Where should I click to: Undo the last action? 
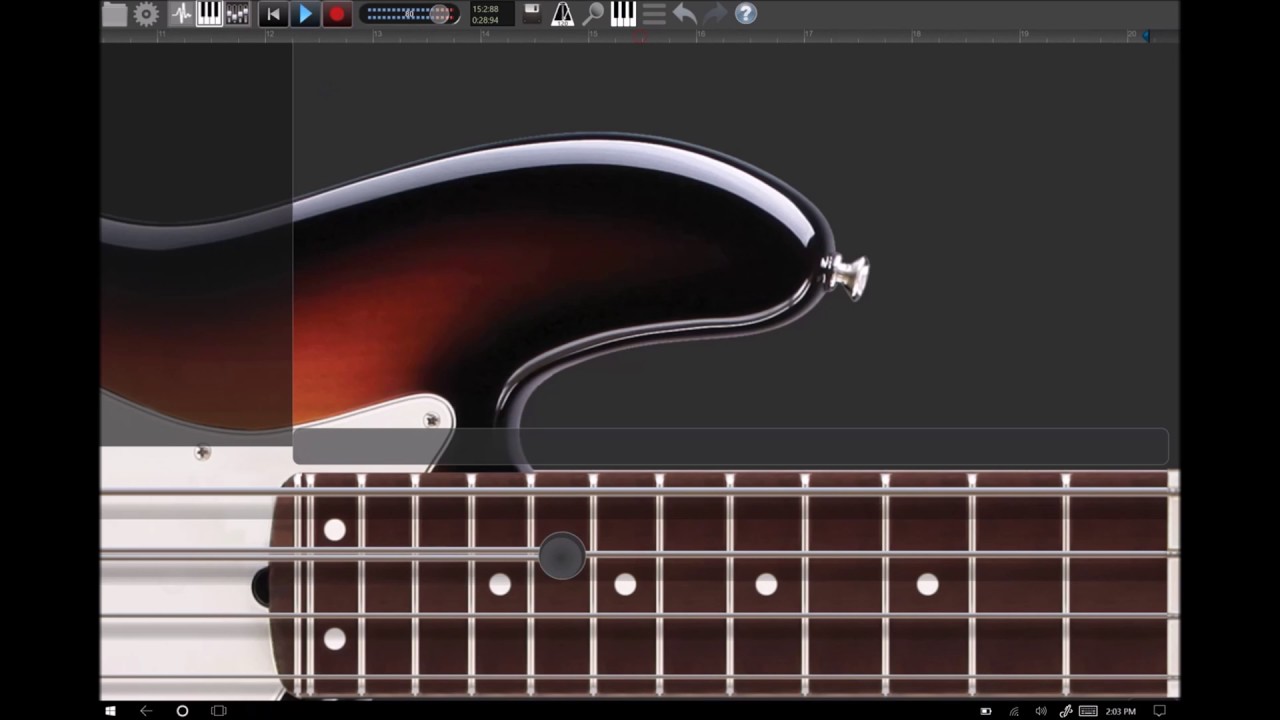[684, 14]
